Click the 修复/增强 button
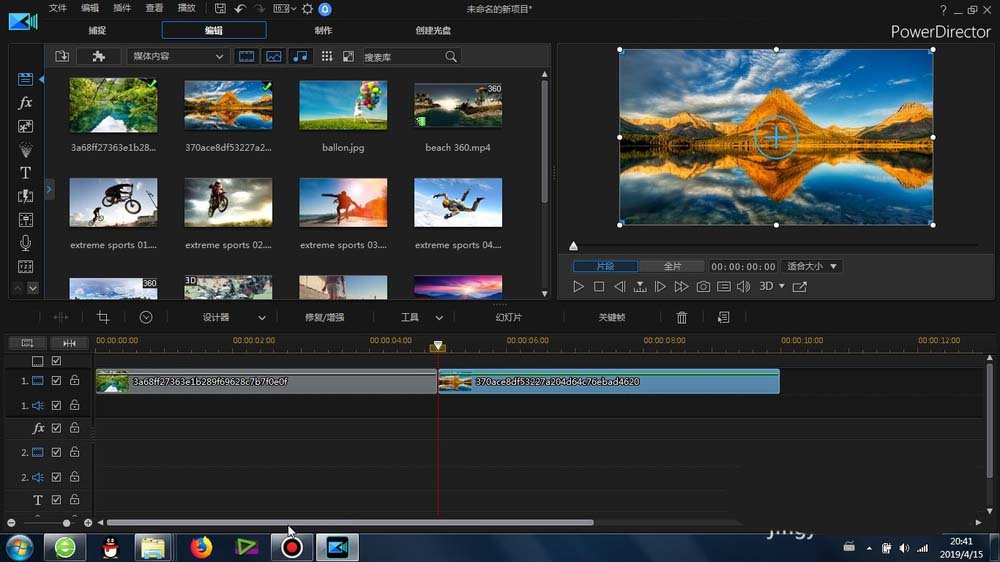This screenshot has height=562, width=1000. coord(324,317)
